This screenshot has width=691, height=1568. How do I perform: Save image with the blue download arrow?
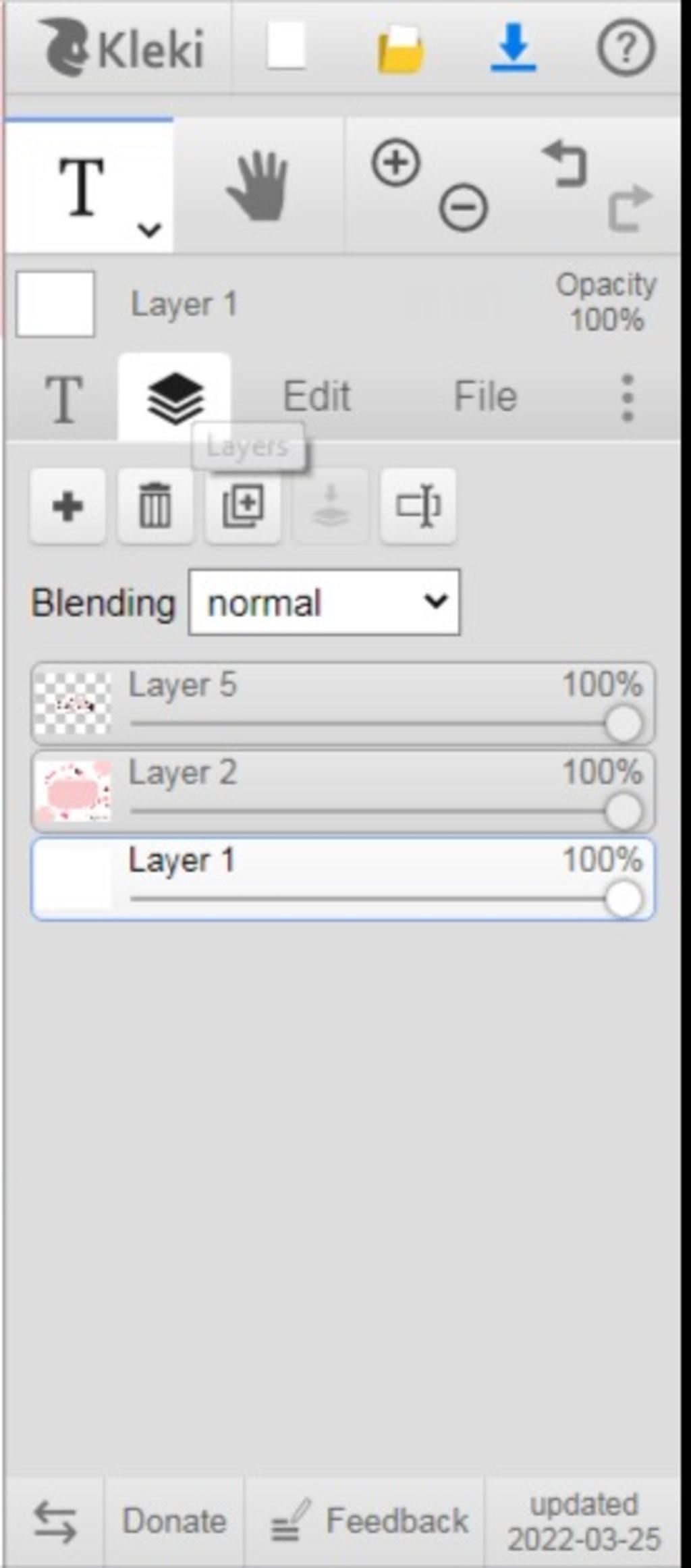tap(514, 47)
